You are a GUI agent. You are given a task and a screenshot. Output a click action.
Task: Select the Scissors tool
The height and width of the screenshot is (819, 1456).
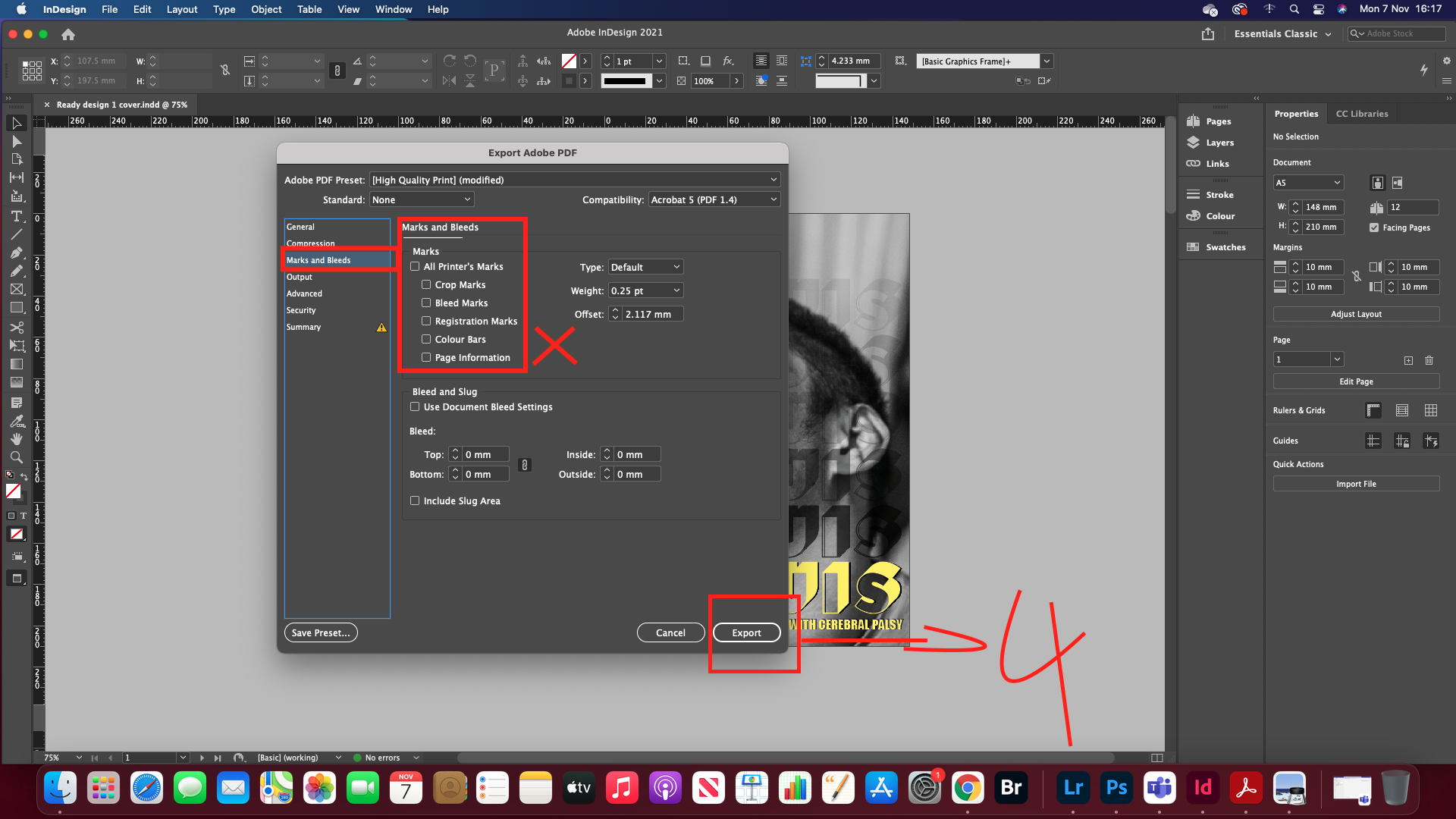[x=16, y=328]
